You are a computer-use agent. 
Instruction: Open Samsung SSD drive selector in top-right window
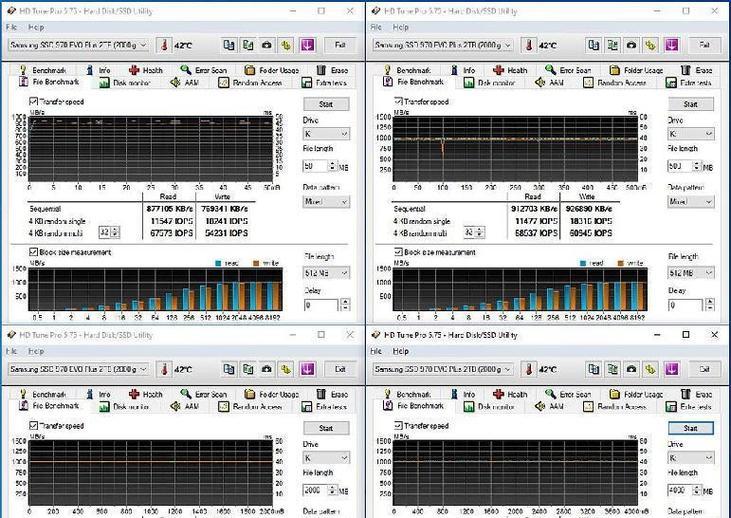[443, 45]
